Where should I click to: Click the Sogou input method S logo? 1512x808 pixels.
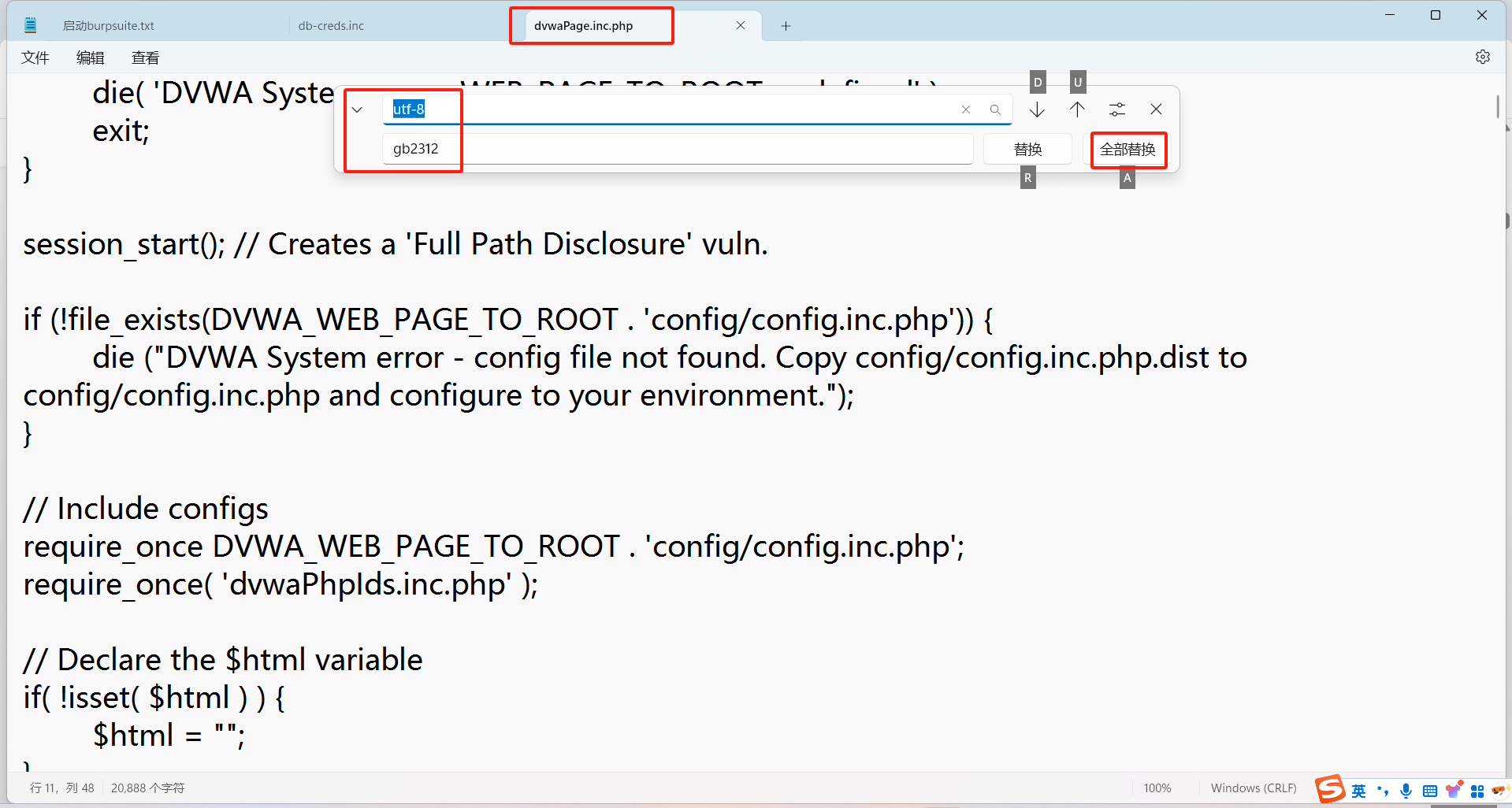click(x=1330, y=788)
